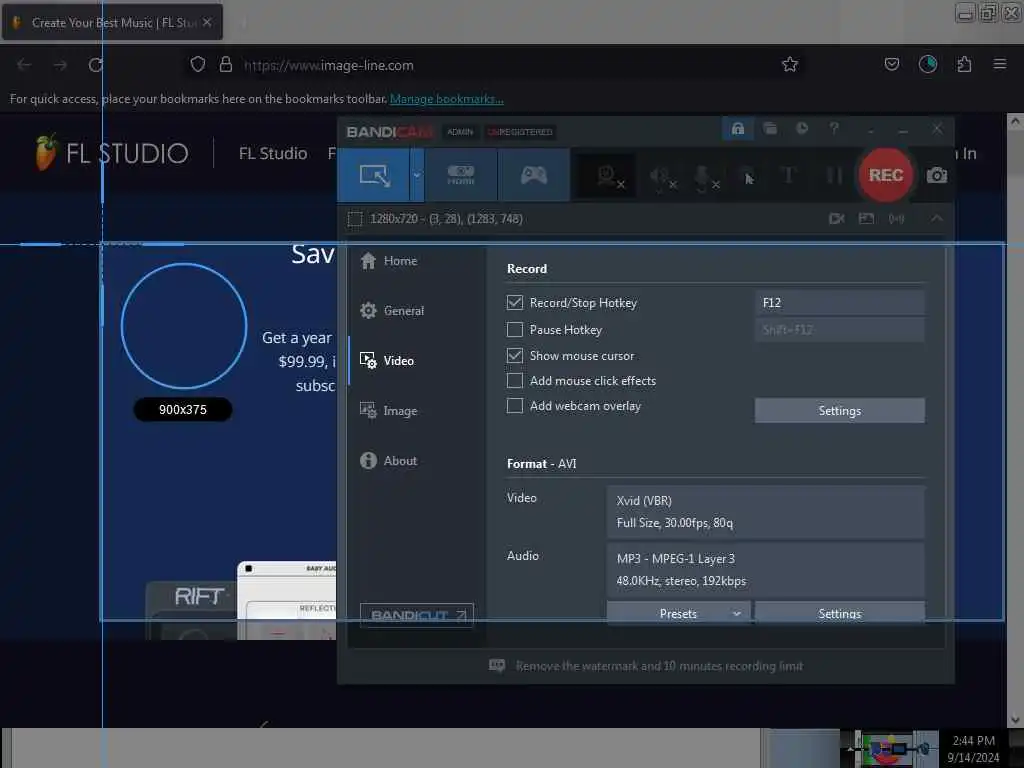Go forward in the browser
The image size is (1024, 768).
coord(60,65)
